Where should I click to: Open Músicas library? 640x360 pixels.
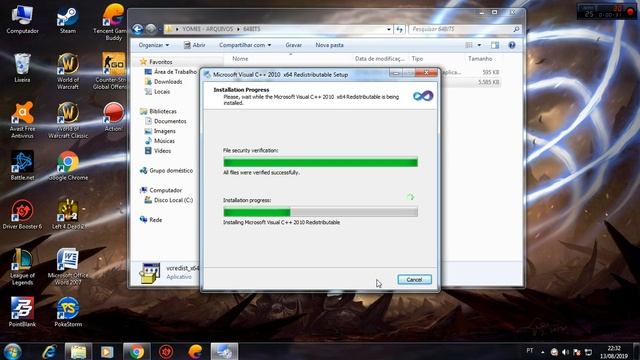pos(160,141)
